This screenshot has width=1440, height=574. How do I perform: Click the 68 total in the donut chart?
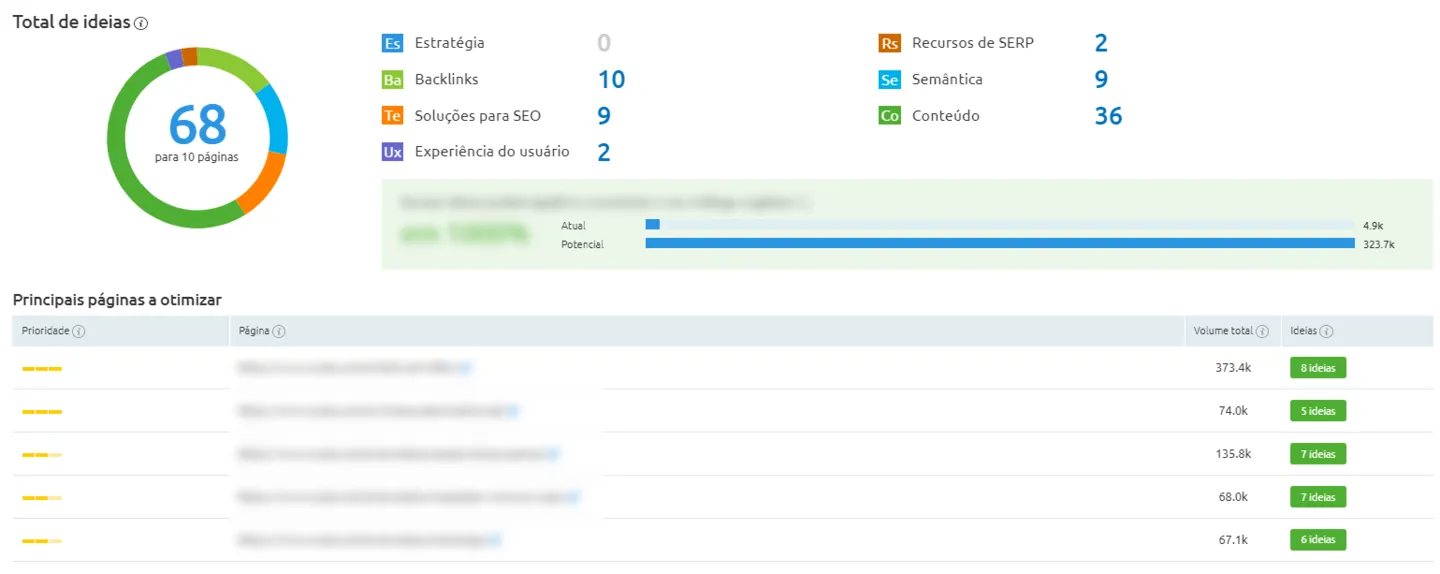tap(197, 125)
